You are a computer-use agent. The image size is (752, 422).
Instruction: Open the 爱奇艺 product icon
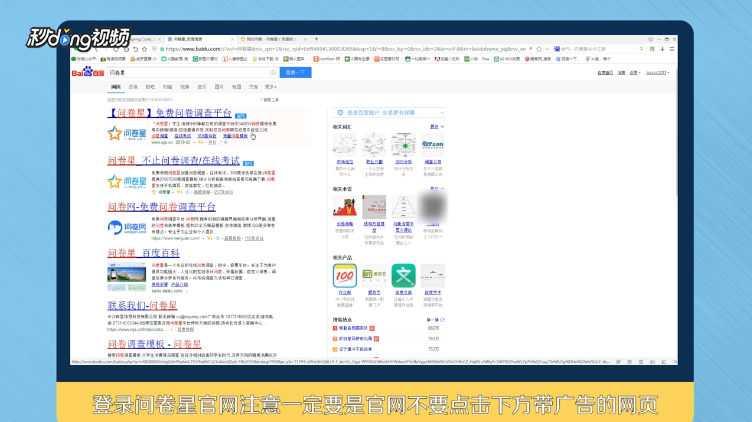[374, 276]
